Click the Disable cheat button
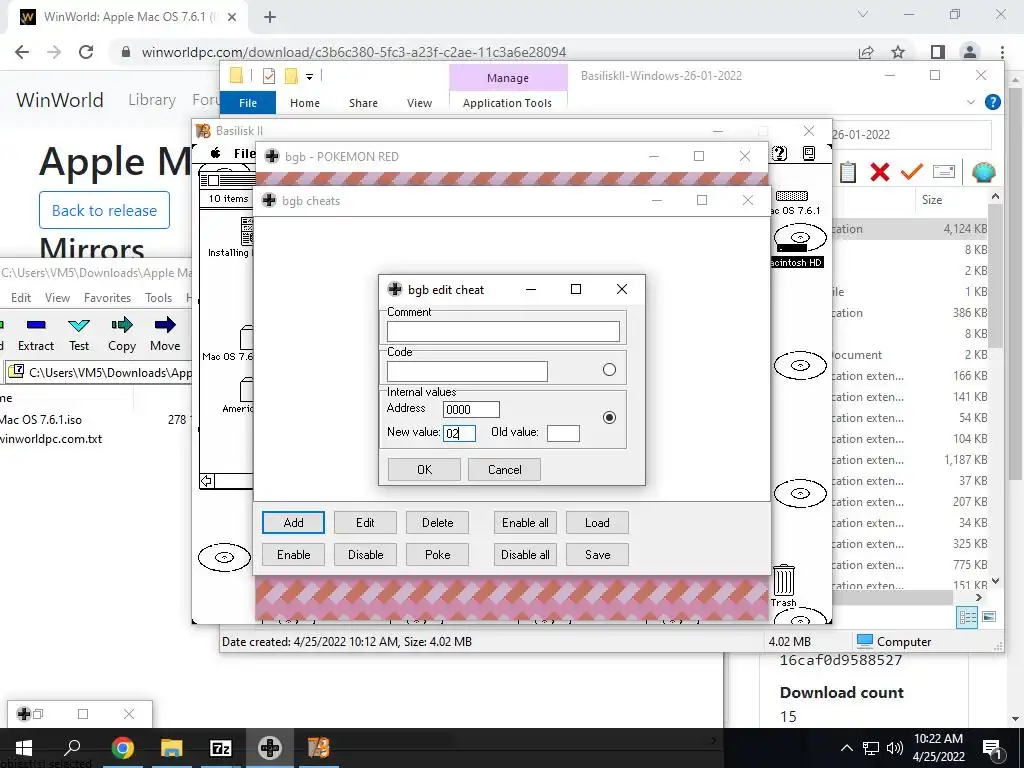1024x768 pixels. (x=365, y=554)
